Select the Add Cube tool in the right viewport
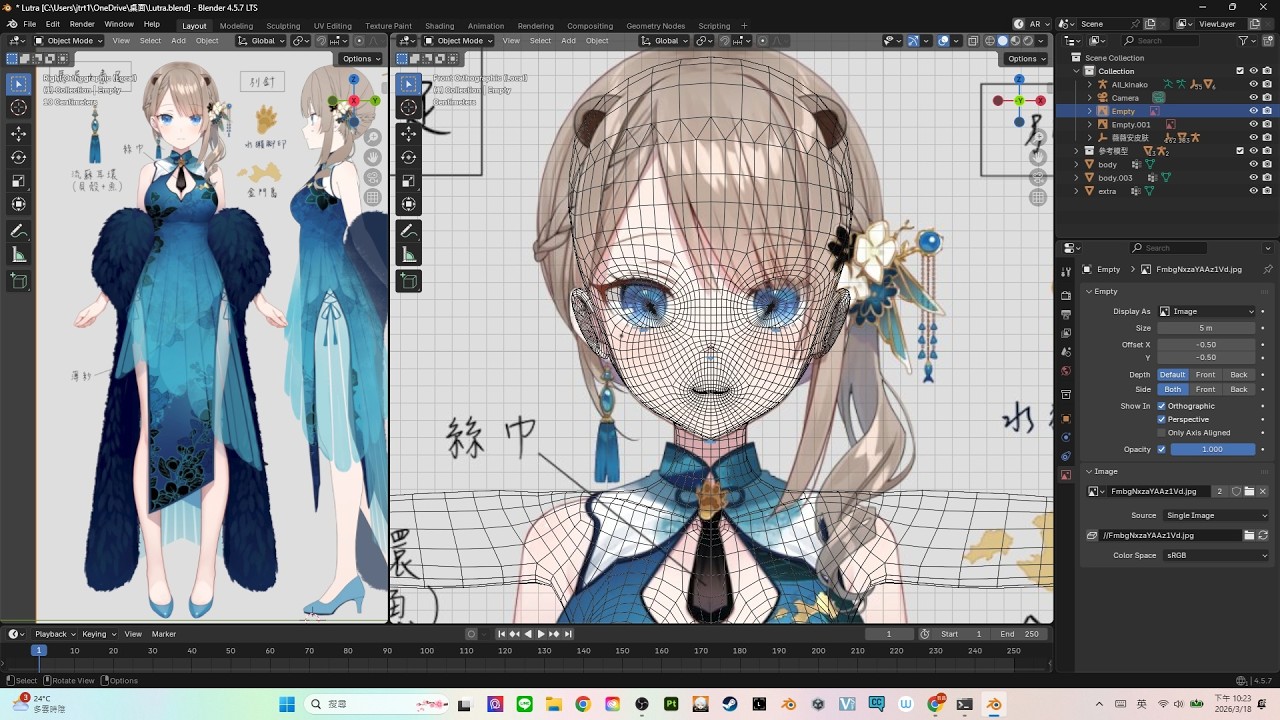The width and height of the screenshot is (1280, 720). pyautogui.click(x=408, y=282)
